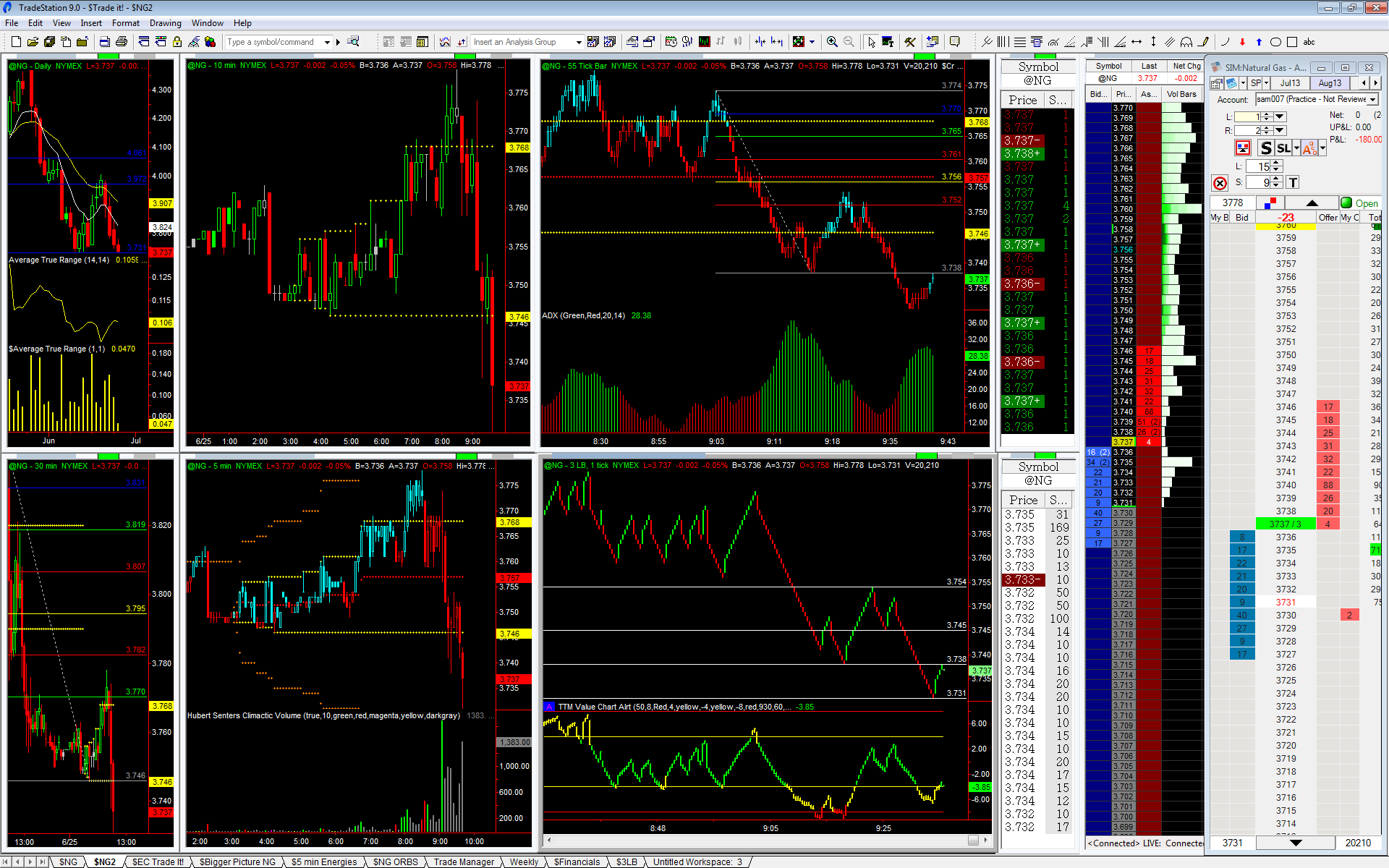Click the padlock icon in the toolbar

[x=177, y=42]
